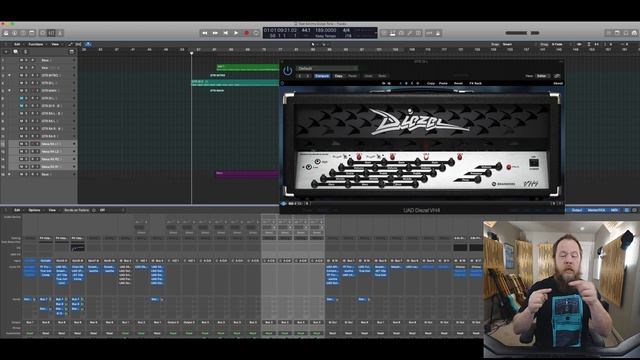Click the highlighted blue tool icon in Tracks menu bar

(x=88, y=44)
